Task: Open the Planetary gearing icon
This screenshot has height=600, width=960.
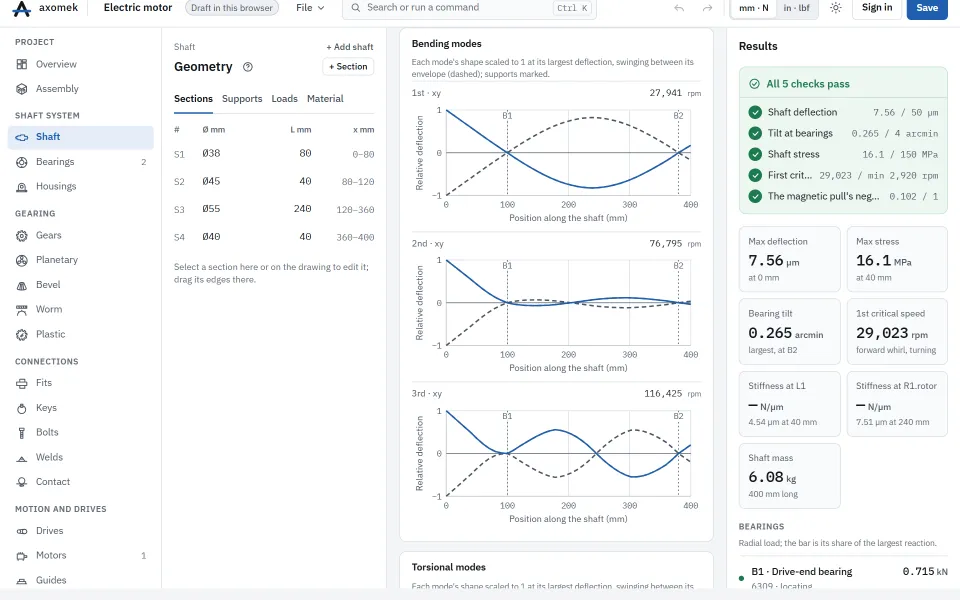Action: tap(21, 260)
